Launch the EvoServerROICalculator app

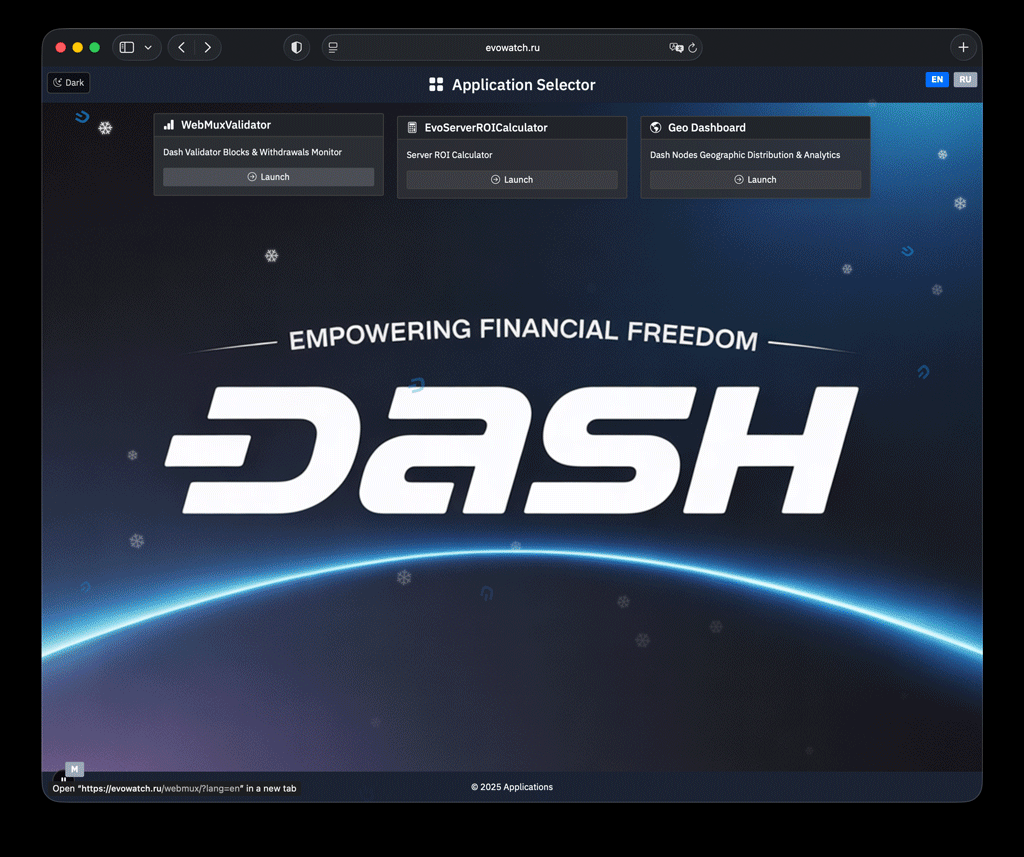click(511, 179)
